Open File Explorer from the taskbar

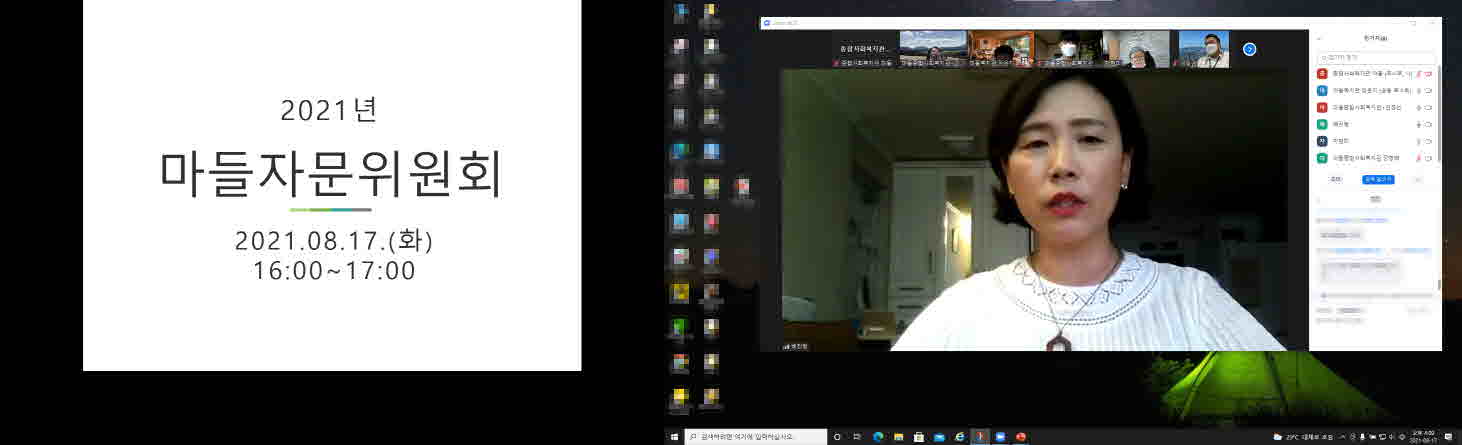tap(898, 437)
